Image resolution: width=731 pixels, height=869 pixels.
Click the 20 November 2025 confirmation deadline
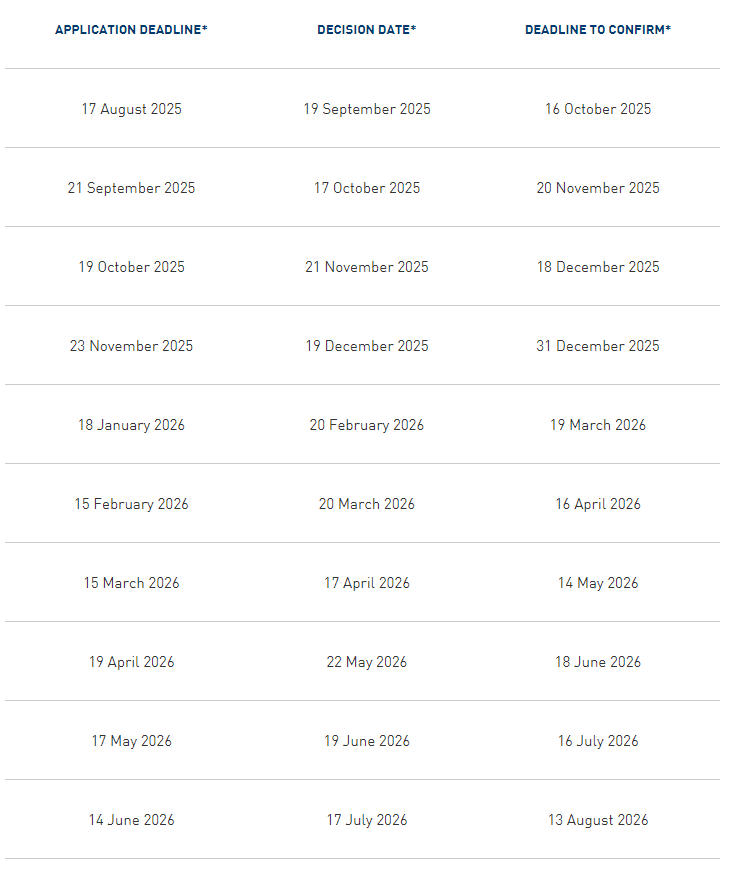click(x=598, y=188)
